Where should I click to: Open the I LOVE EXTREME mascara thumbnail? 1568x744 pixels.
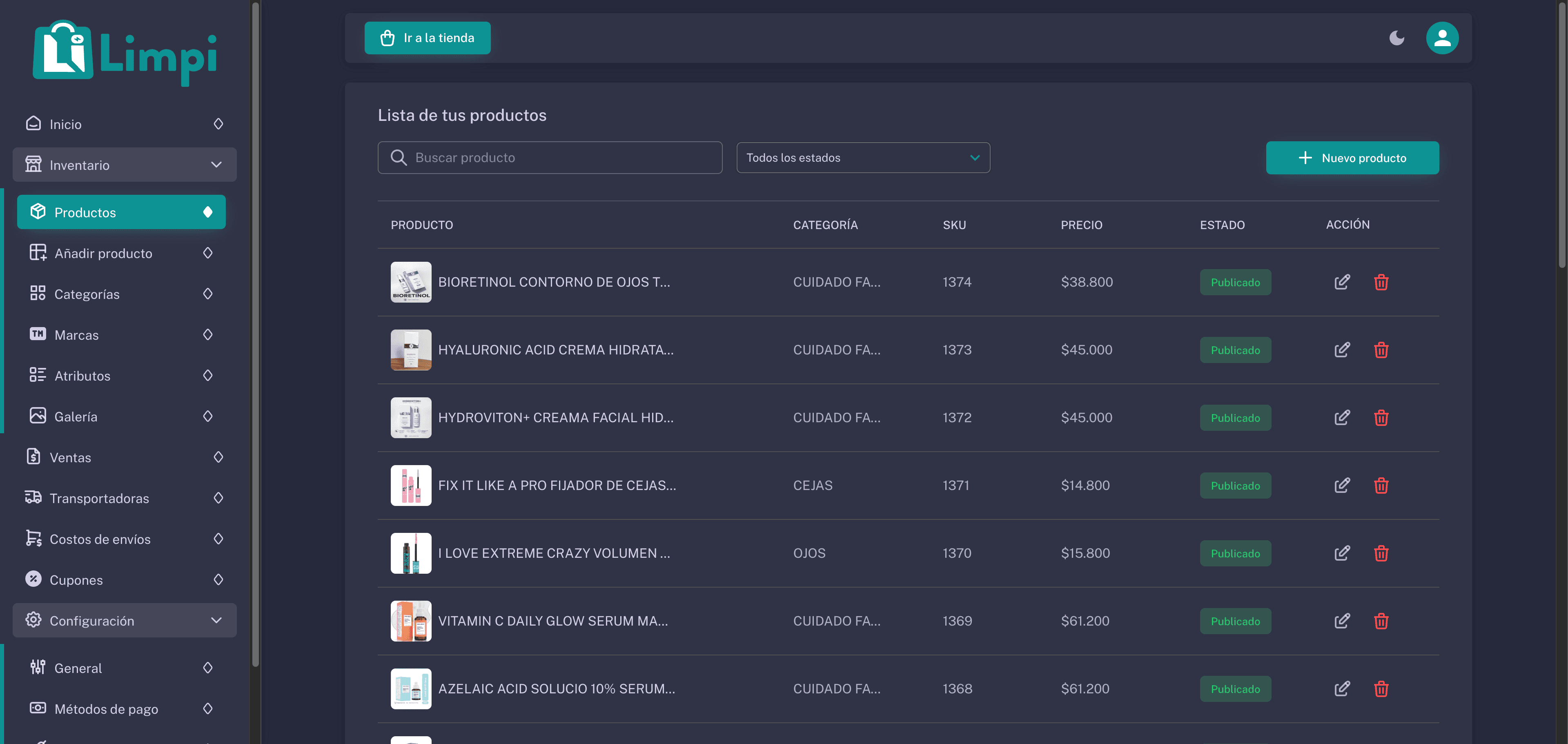411,553
